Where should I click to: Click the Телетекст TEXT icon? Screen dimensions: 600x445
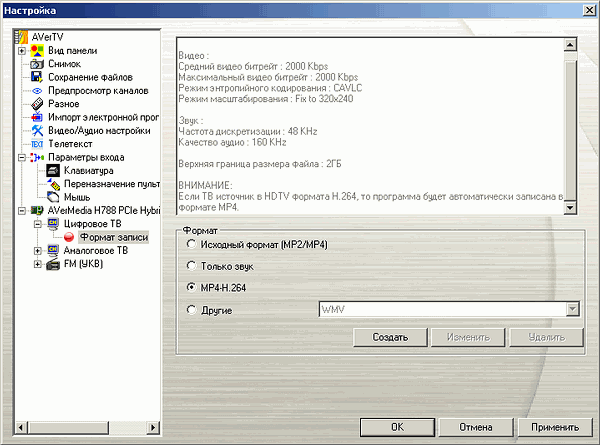pyautogui.click(x=37, y=144)
